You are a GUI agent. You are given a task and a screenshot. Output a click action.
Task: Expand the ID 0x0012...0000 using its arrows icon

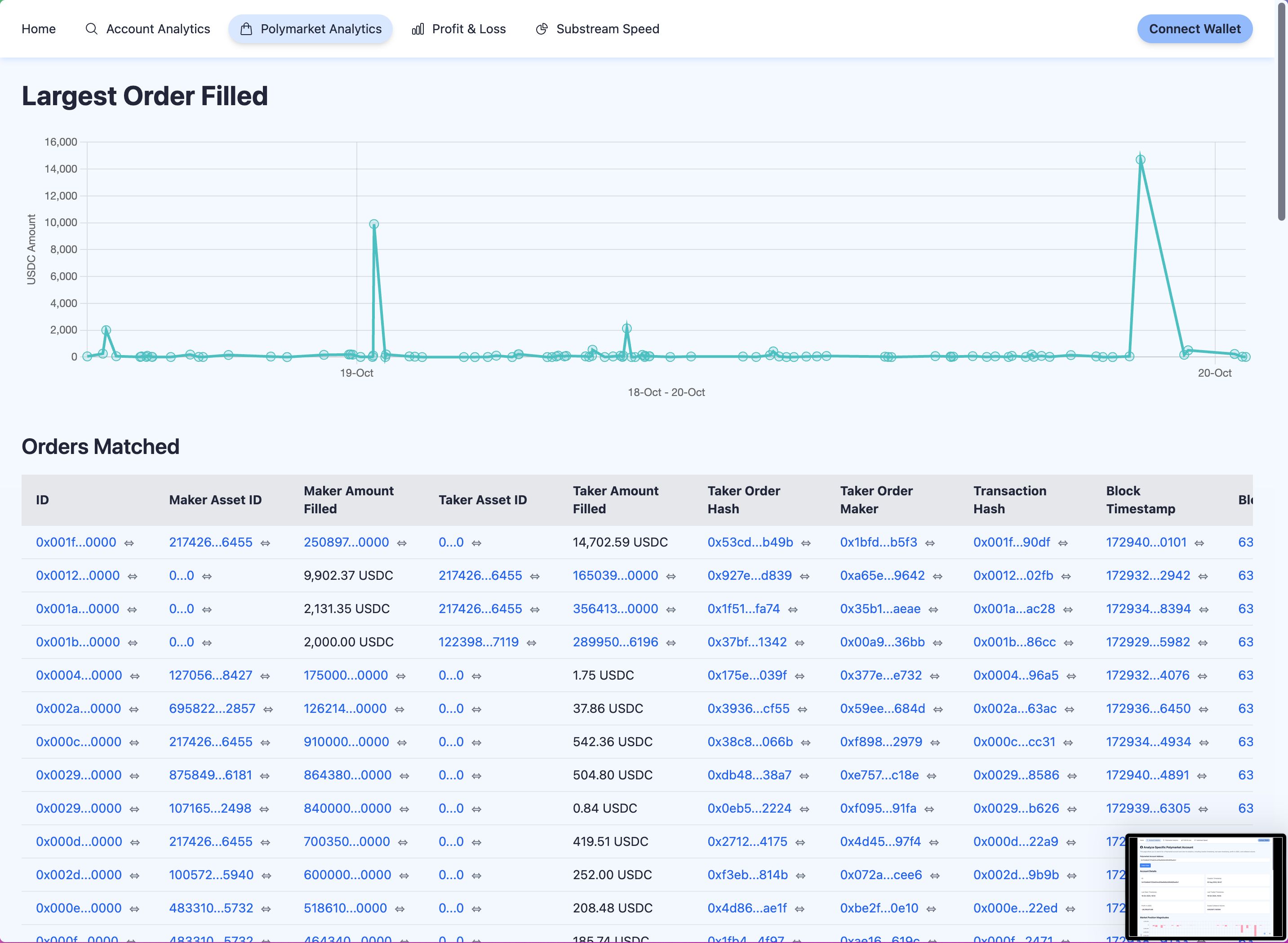(x=133, y=576)
